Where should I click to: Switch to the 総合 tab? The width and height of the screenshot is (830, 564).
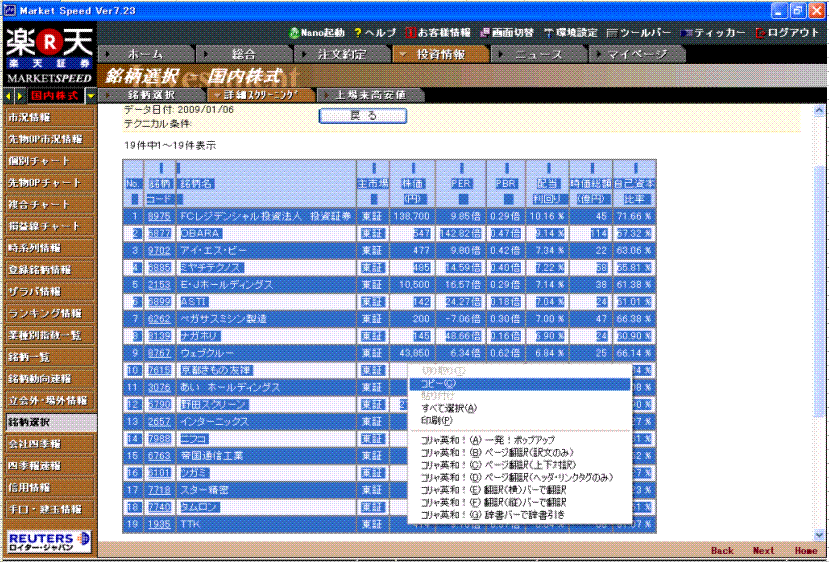tap(244, 54)
